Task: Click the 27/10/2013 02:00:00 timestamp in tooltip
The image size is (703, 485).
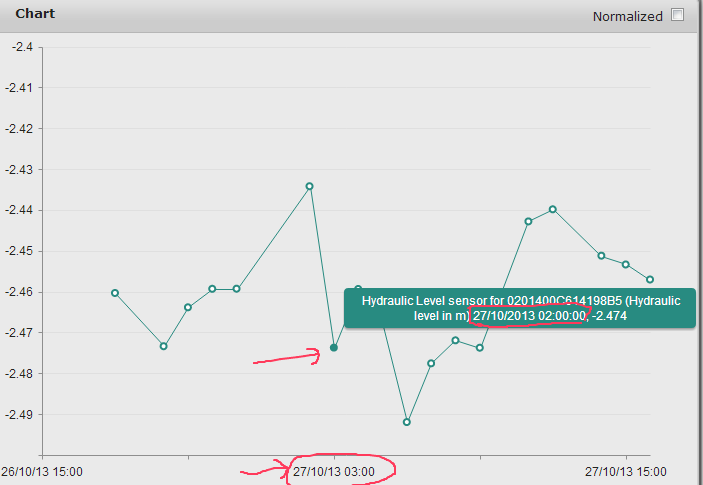Action: (x=529, y=316)
